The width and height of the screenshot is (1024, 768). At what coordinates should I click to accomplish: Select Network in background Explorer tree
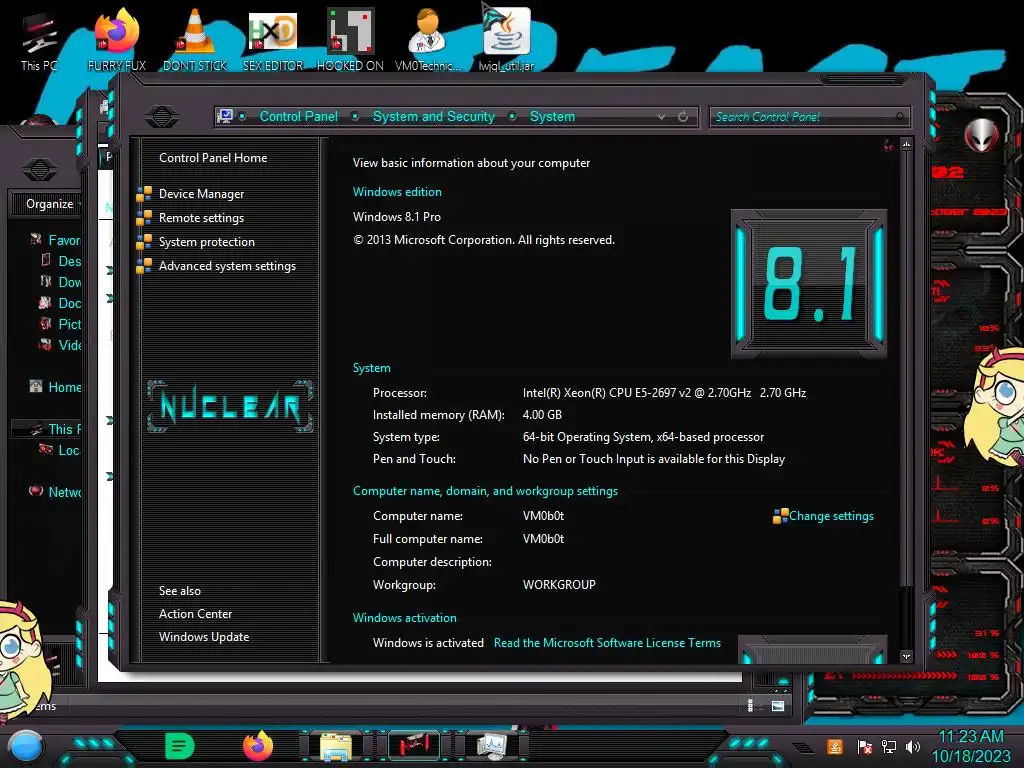pos(64,492)
